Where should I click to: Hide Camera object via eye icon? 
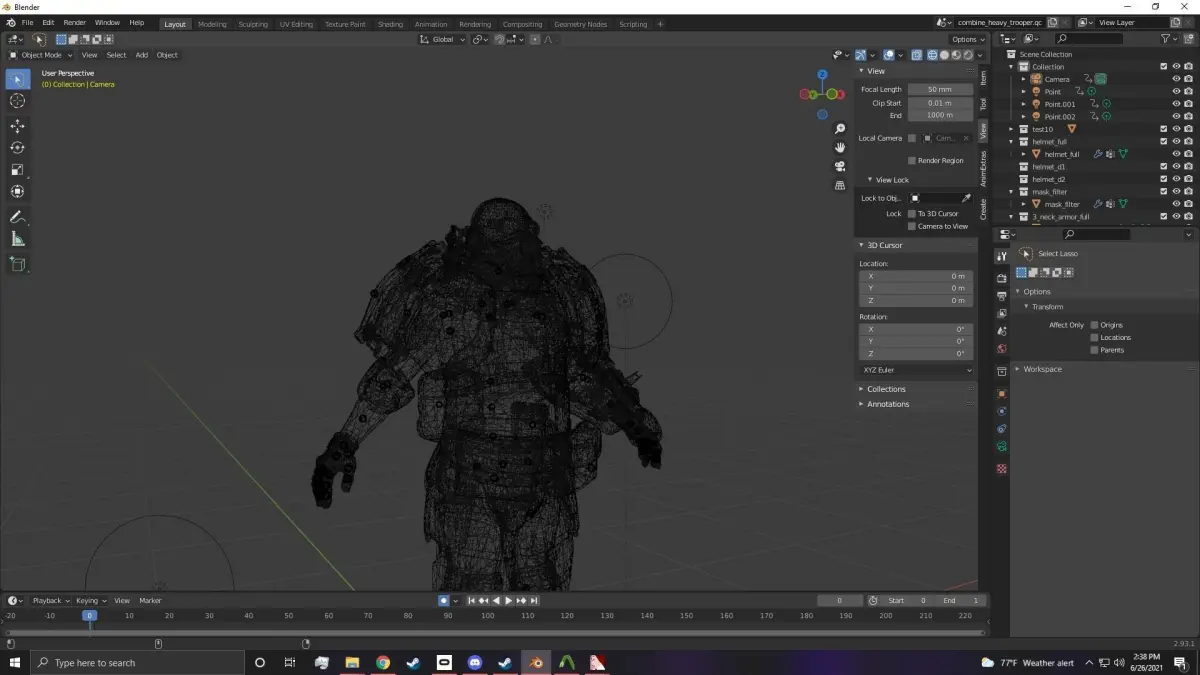point(1176,79)
